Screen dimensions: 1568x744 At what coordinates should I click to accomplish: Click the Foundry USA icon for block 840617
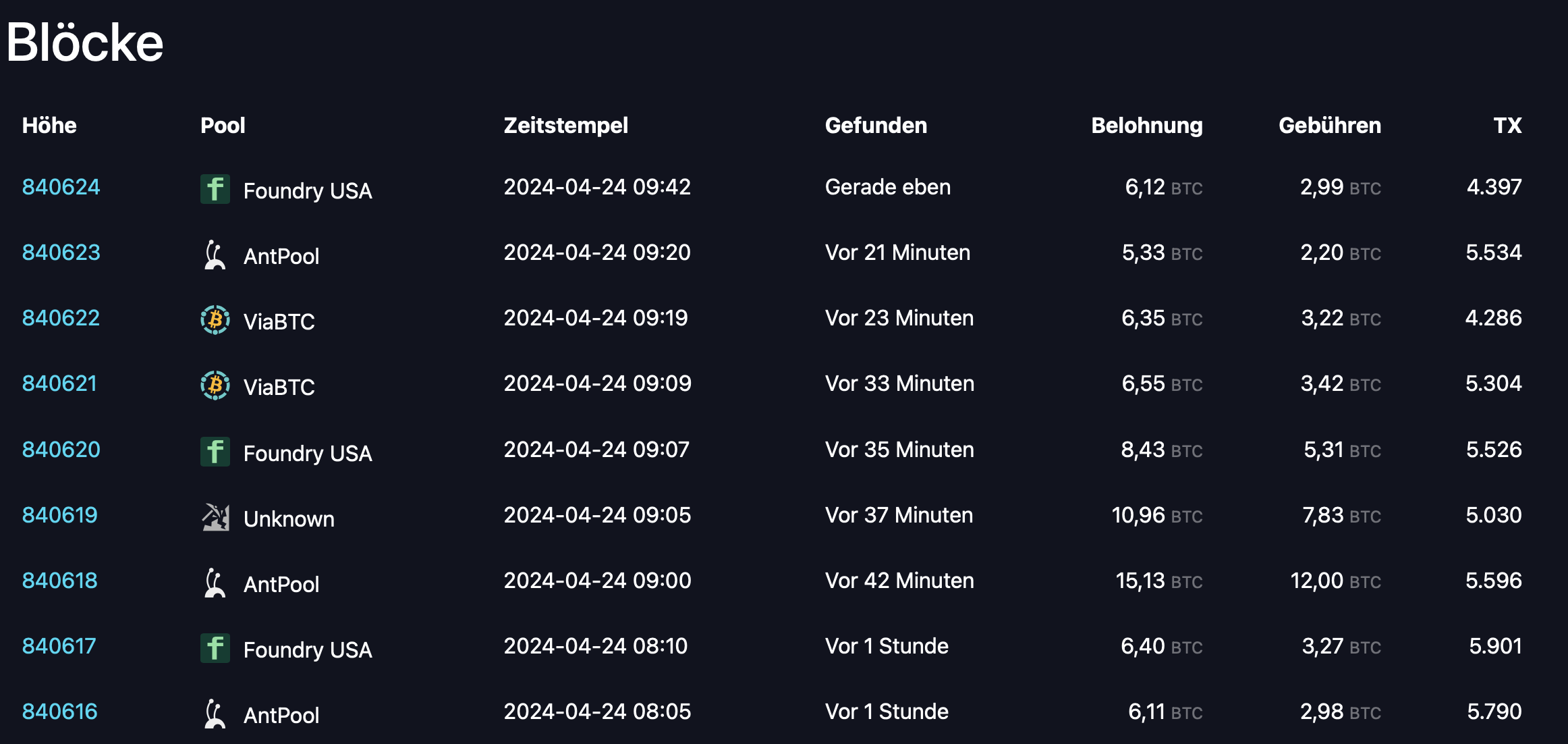tap(215, 648)
